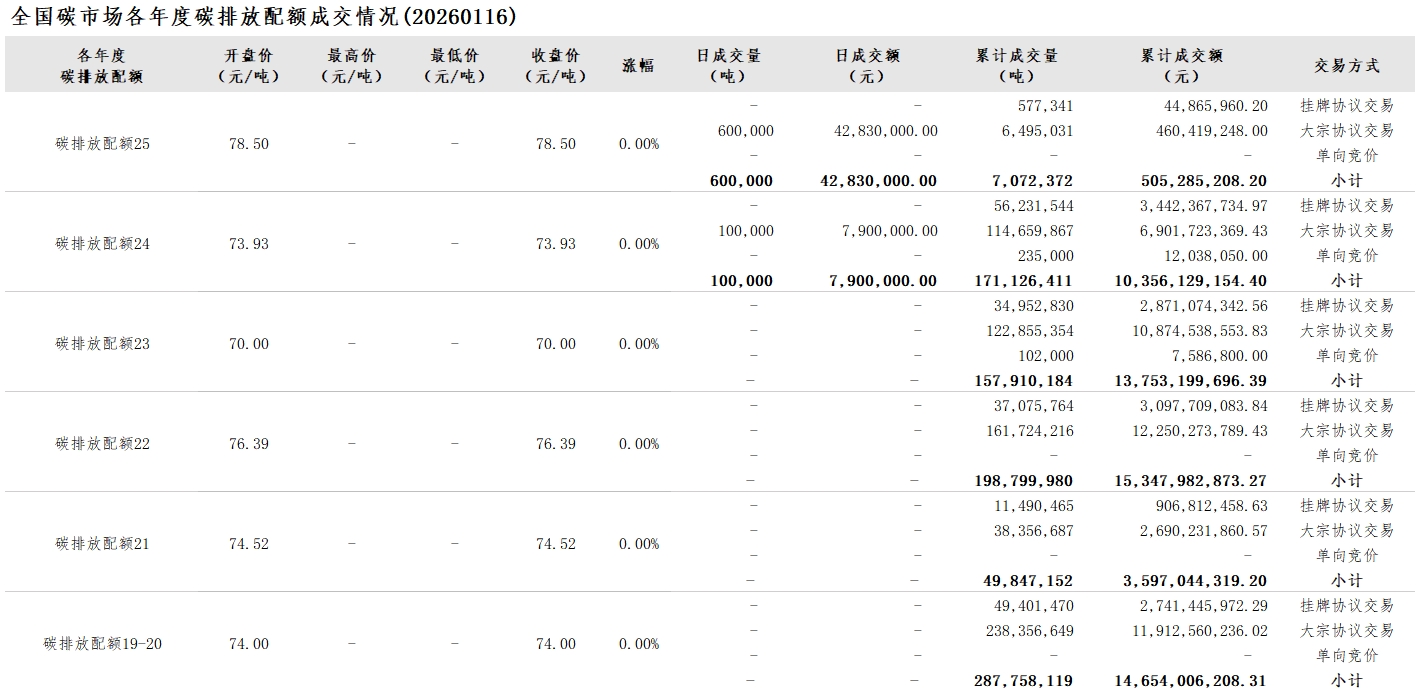
Task: Select the 碳排放配额23 row label
Action: pyautogui.click(x=103, y=344)
